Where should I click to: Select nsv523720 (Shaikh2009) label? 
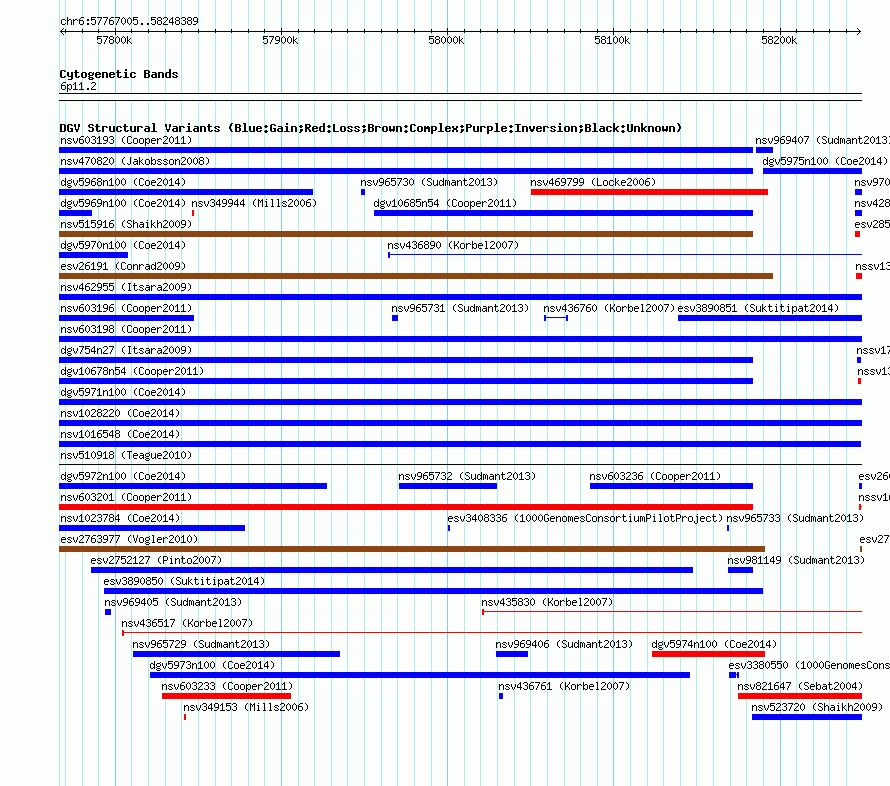click(817, 707)
